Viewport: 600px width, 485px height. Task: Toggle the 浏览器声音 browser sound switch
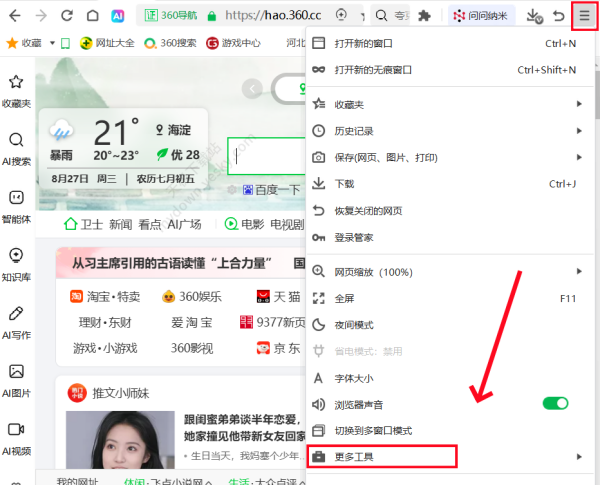click(554, 404)
